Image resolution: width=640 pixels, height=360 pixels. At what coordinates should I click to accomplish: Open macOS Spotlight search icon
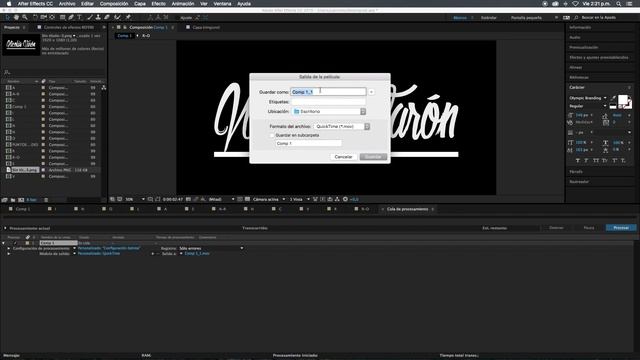pyautogui.click(x=619, y=4)
